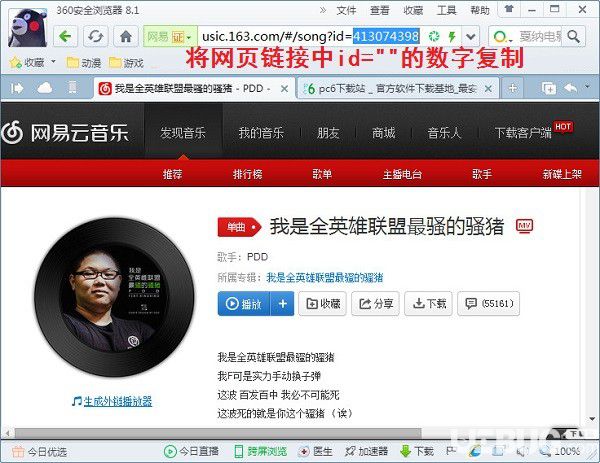
Task: Add song to playlist with plus button
Action: (x=282, y=303)
